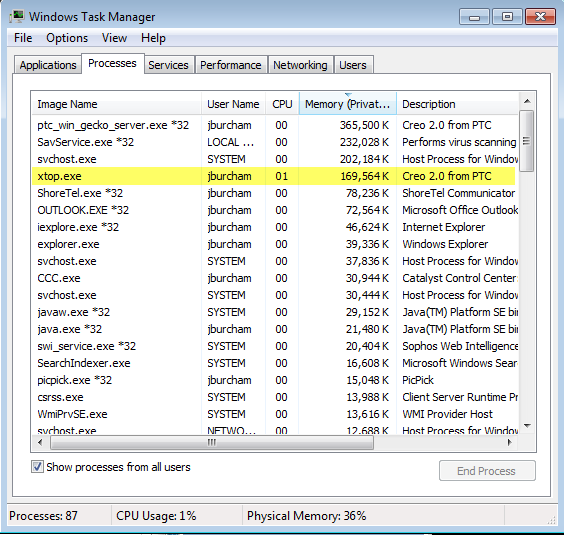The width and height of the screenshot is (564, 535).
Task: Open the Performance tab
Action: (231, 65)
